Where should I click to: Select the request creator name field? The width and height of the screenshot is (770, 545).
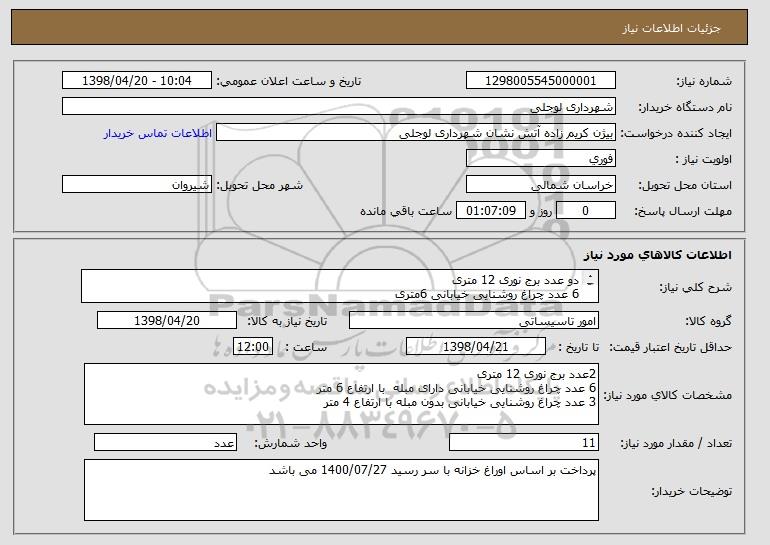[x=416, y=133]
